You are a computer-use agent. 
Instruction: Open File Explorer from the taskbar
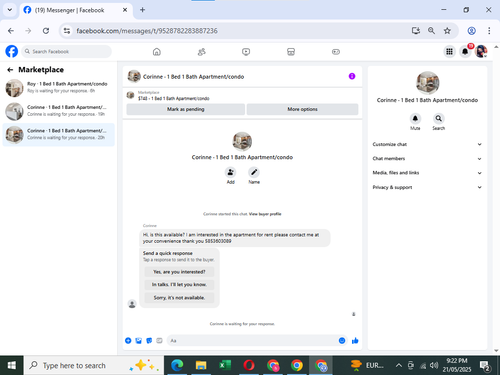201,365
